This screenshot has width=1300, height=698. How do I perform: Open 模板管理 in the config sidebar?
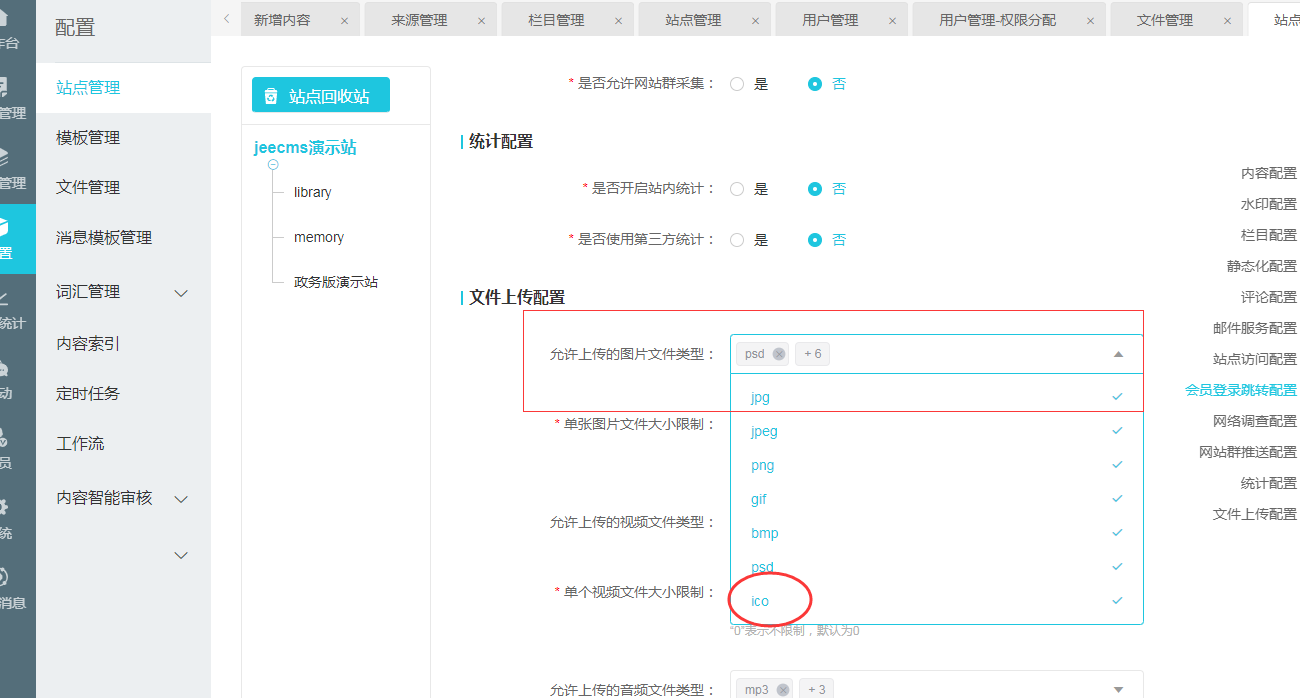click(x=88, y=138)
